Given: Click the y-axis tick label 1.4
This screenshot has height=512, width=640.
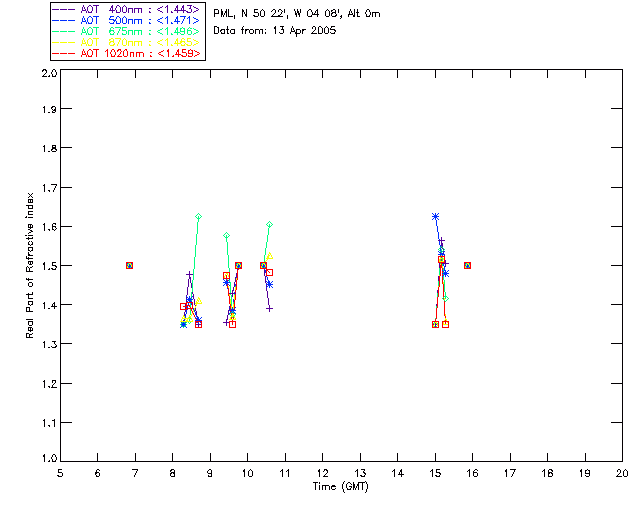Looking at the screenshot, I should (x=49, y=305).
